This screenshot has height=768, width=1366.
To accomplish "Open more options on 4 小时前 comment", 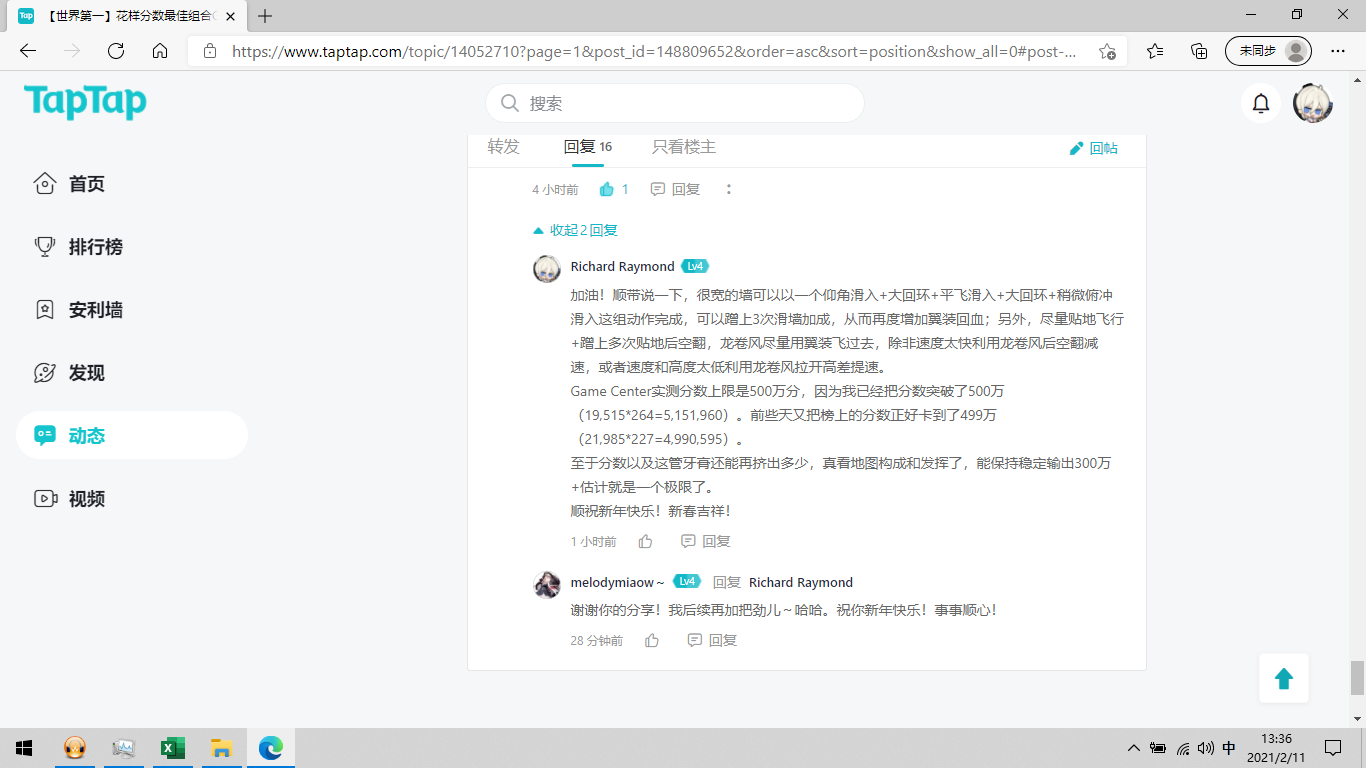I will pos(729,189).
